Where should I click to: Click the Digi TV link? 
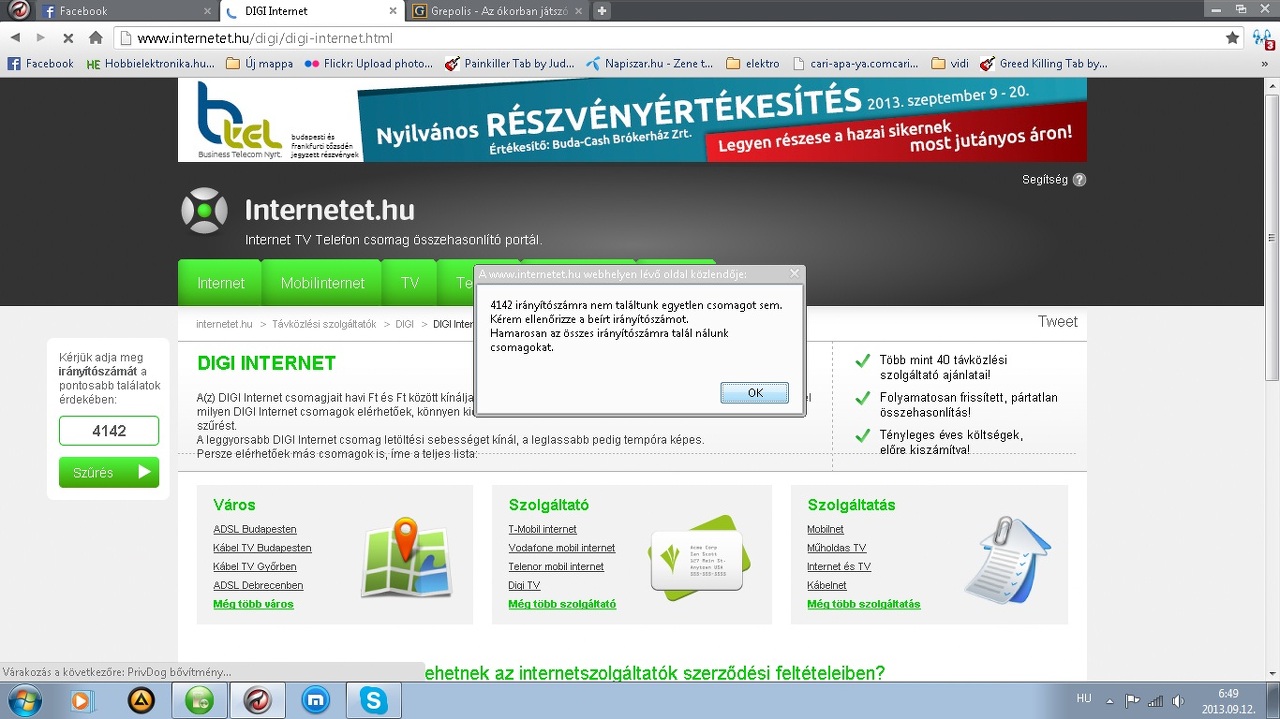click(524, 585)
